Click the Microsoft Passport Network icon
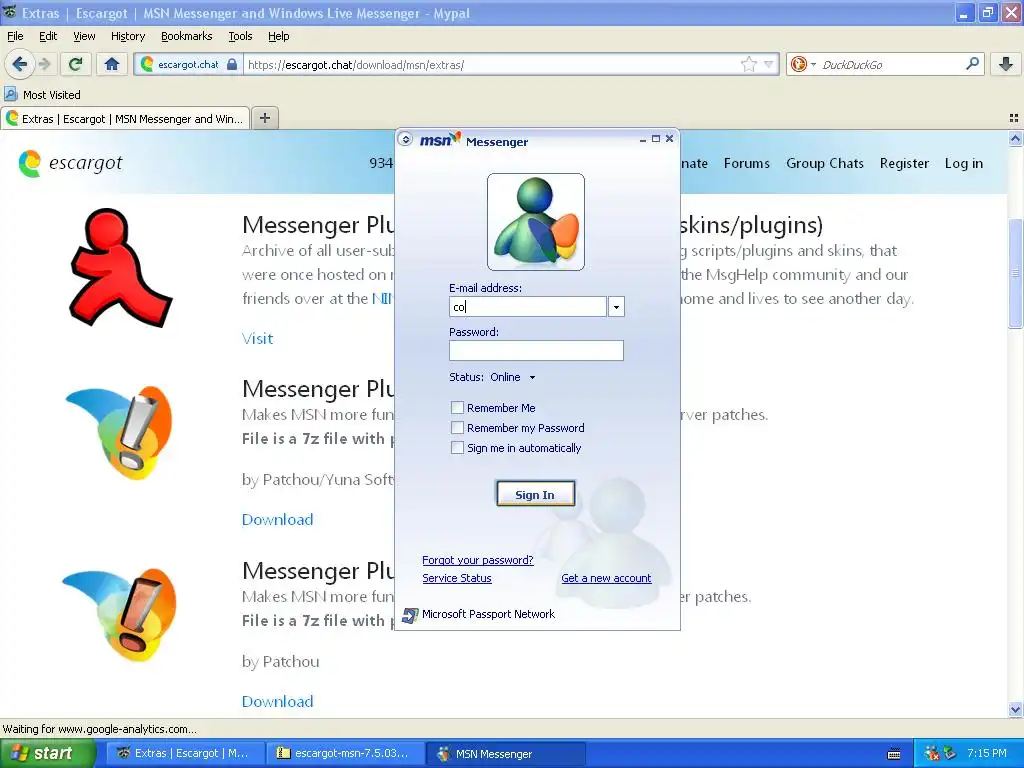The height and width of the screenshot is (768, 1024). pos(409,615)
